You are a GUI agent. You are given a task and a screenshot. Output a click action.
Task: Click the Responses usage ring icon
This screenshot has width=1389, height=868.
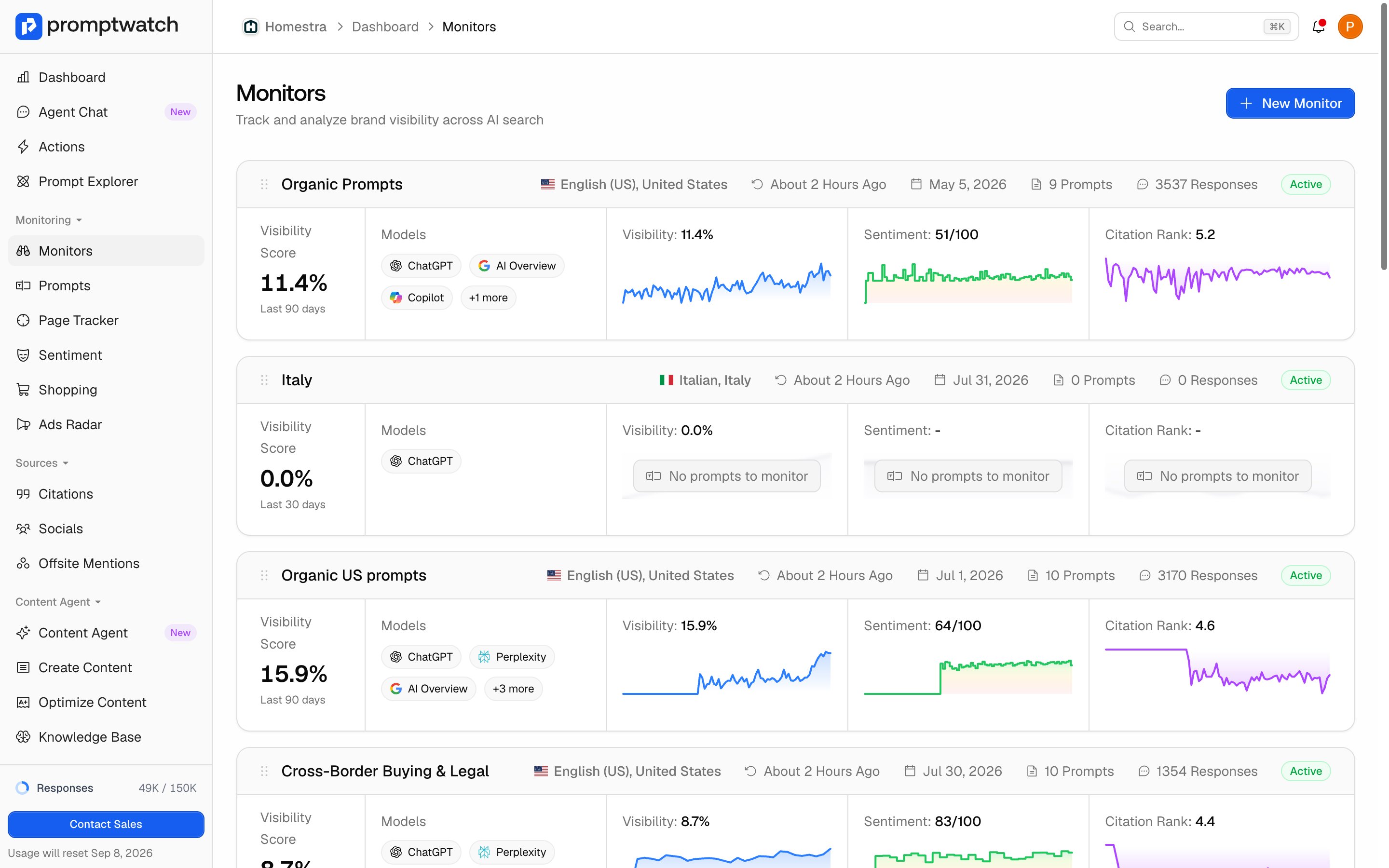[22, 787]
